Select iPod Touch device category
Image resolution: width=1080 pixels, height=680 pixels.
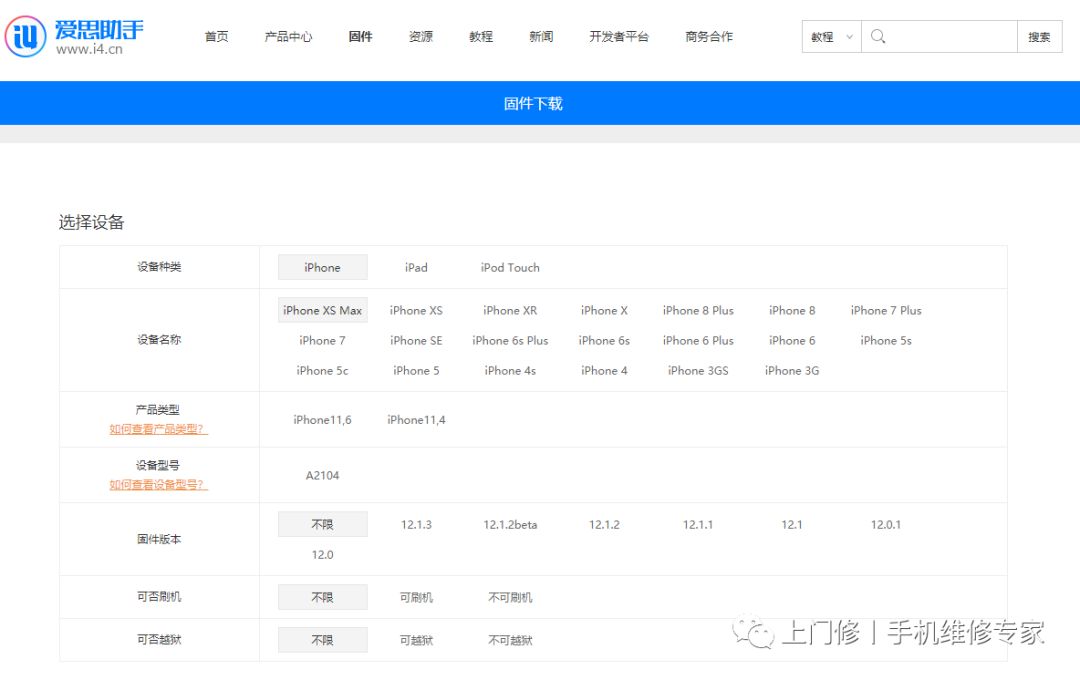(510, 267)
